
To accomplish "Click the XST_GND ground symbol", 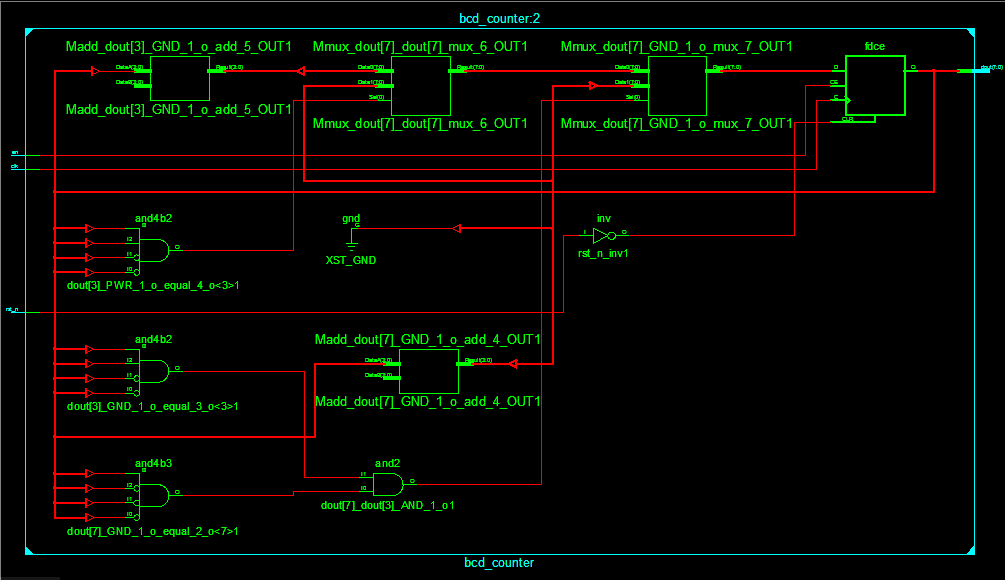I will point(351,238).
